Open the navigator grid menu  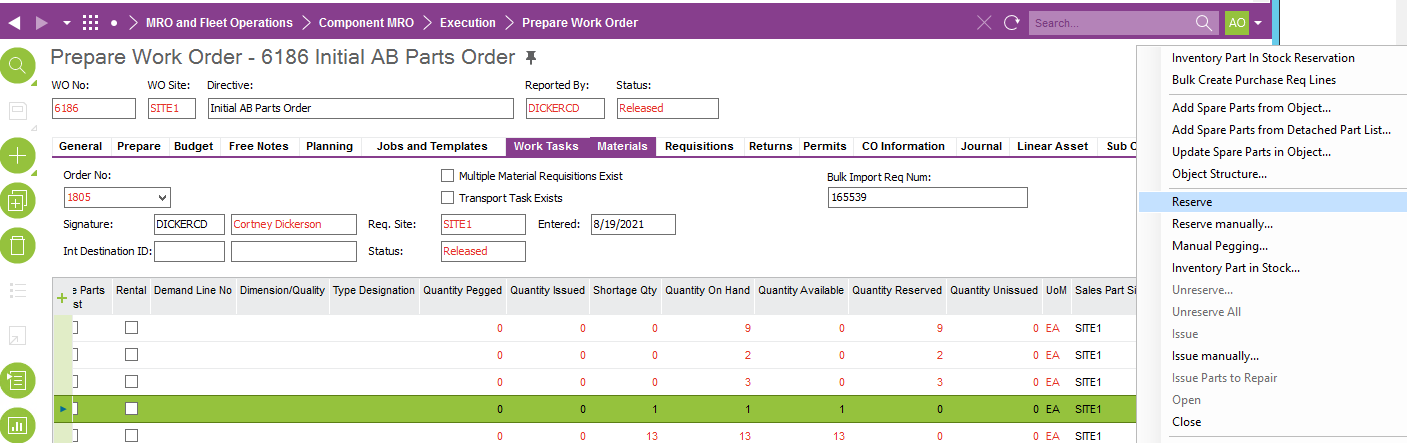(91, 22)
